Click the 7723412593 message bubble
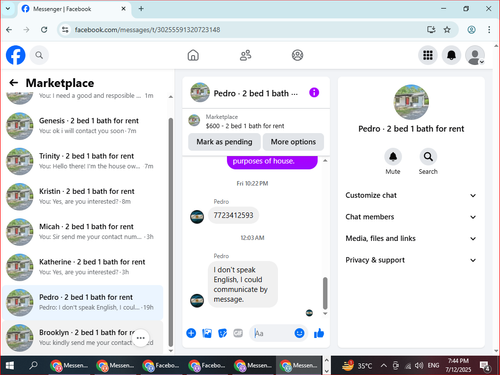This screenshot has height=375, width=500. (x=233, y=215)
